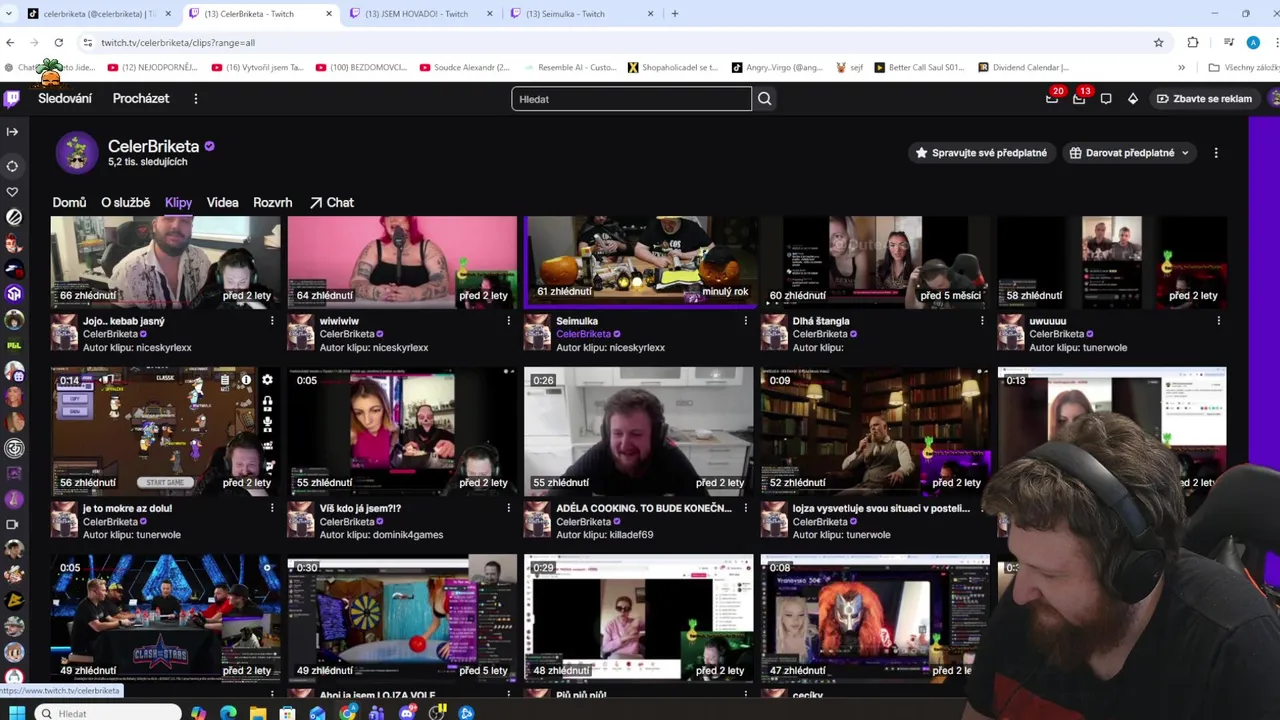The width and height of the screenshot is (1280, 720).
Task: Click Spravujte své předplatné button
Action: [x=981, y=153]
